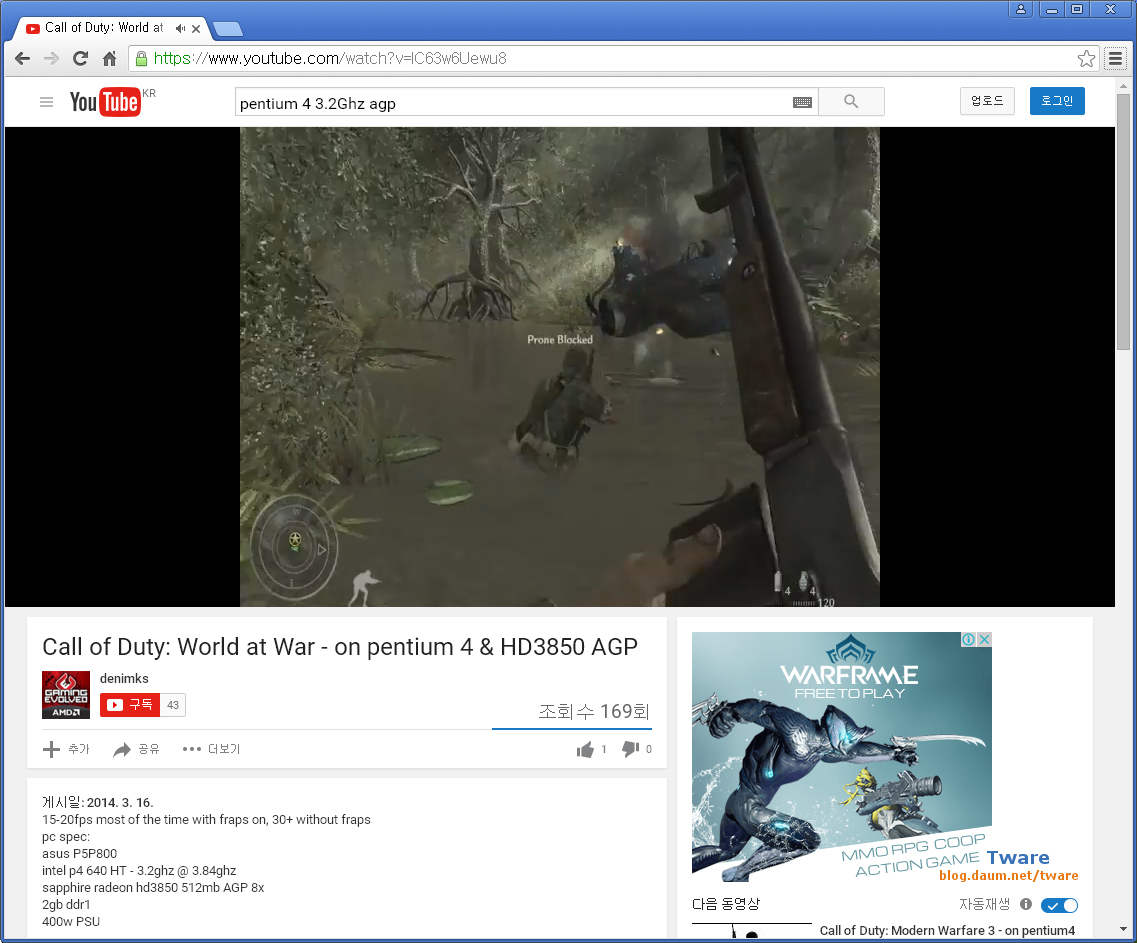Open the denimks channel link
1137x943 pixels.
tap(124, 678)
